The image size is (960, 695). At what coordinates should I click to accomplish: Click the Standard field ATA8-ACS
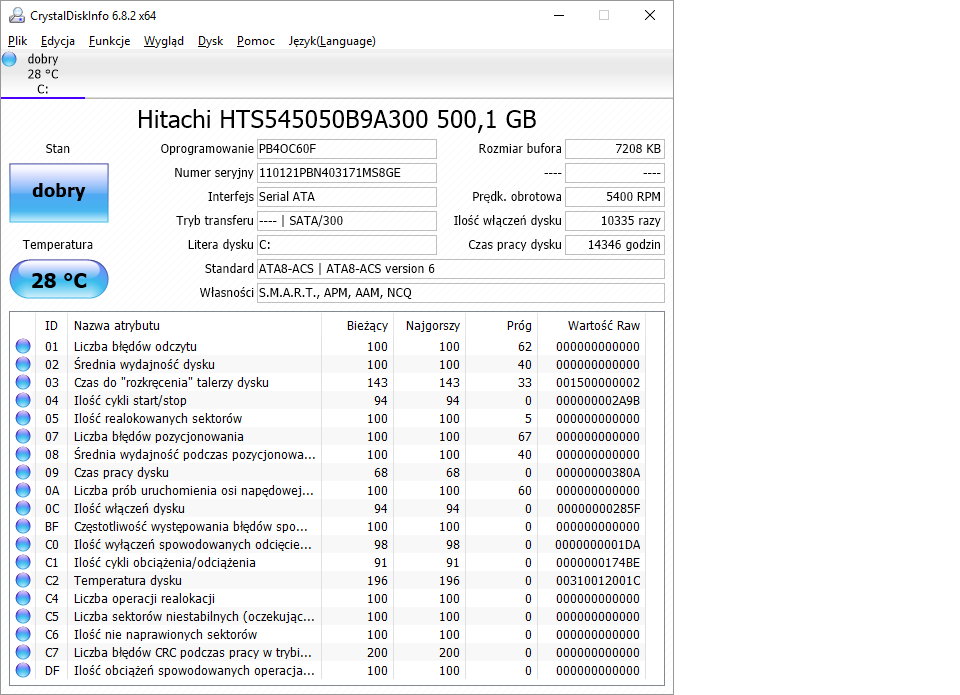pyautogui.click(x=460, y=268)
